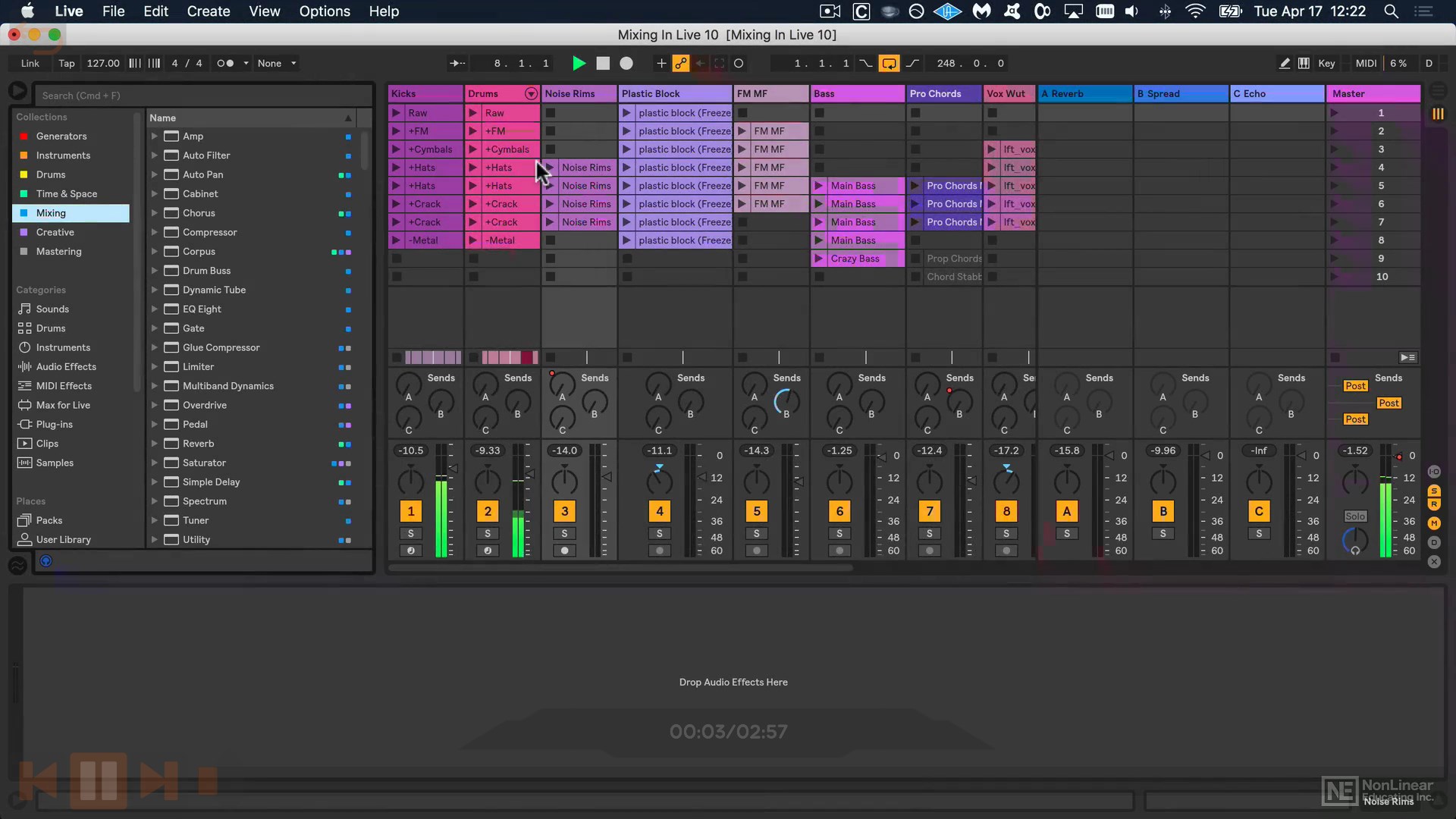This screenshot has height=819, width=1456.
Task: Select Audio Effects in browser categories
Action: (x=66, y=367)
